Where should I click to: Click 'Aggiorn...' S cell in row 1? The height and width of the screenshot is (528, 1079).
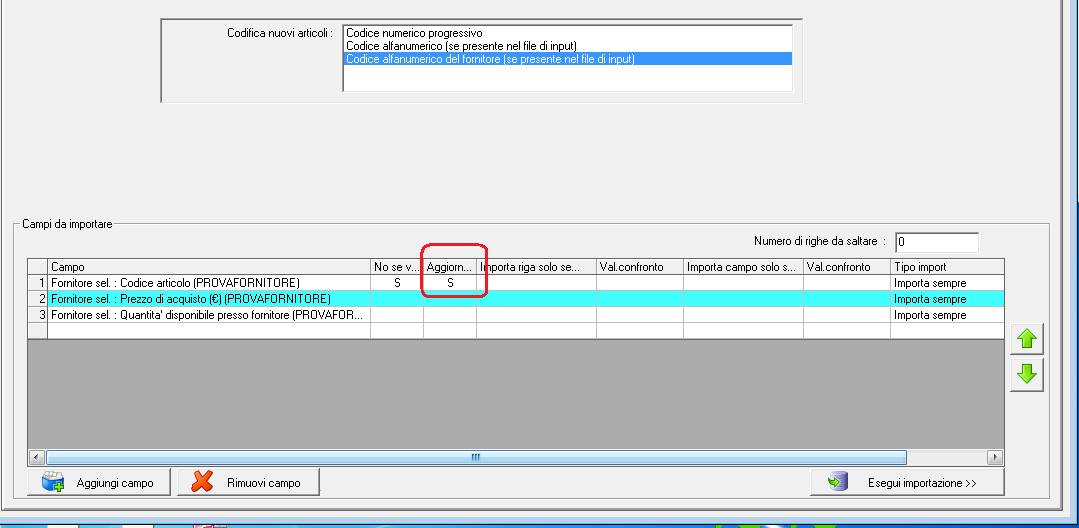click(x=449, y=283)
